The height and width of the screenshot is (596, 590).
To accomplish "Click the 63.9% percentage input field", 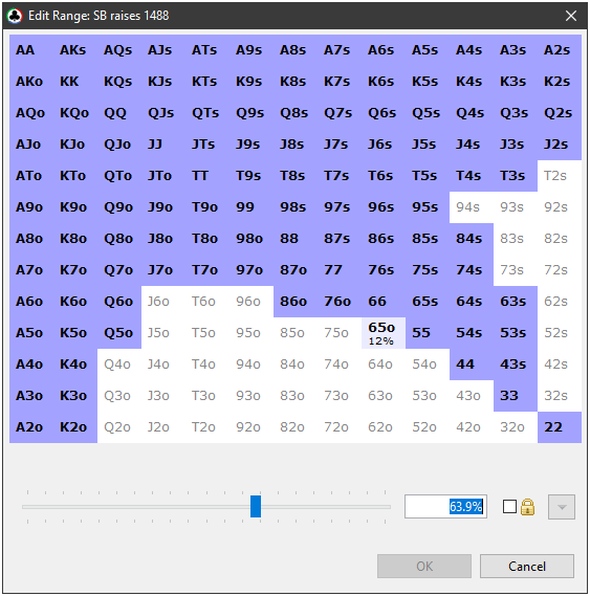I will (446, 507).
